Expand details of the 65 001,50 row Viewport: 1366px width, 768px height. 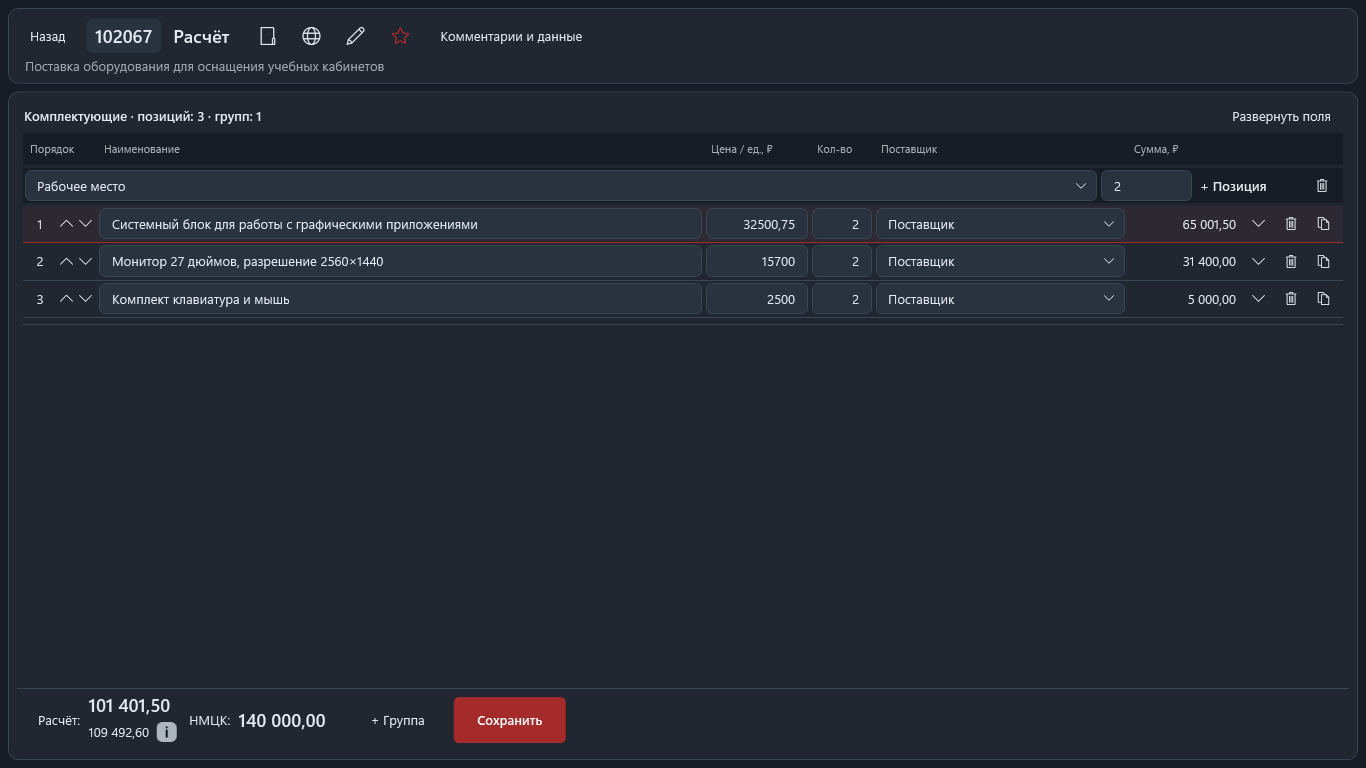1259,224
